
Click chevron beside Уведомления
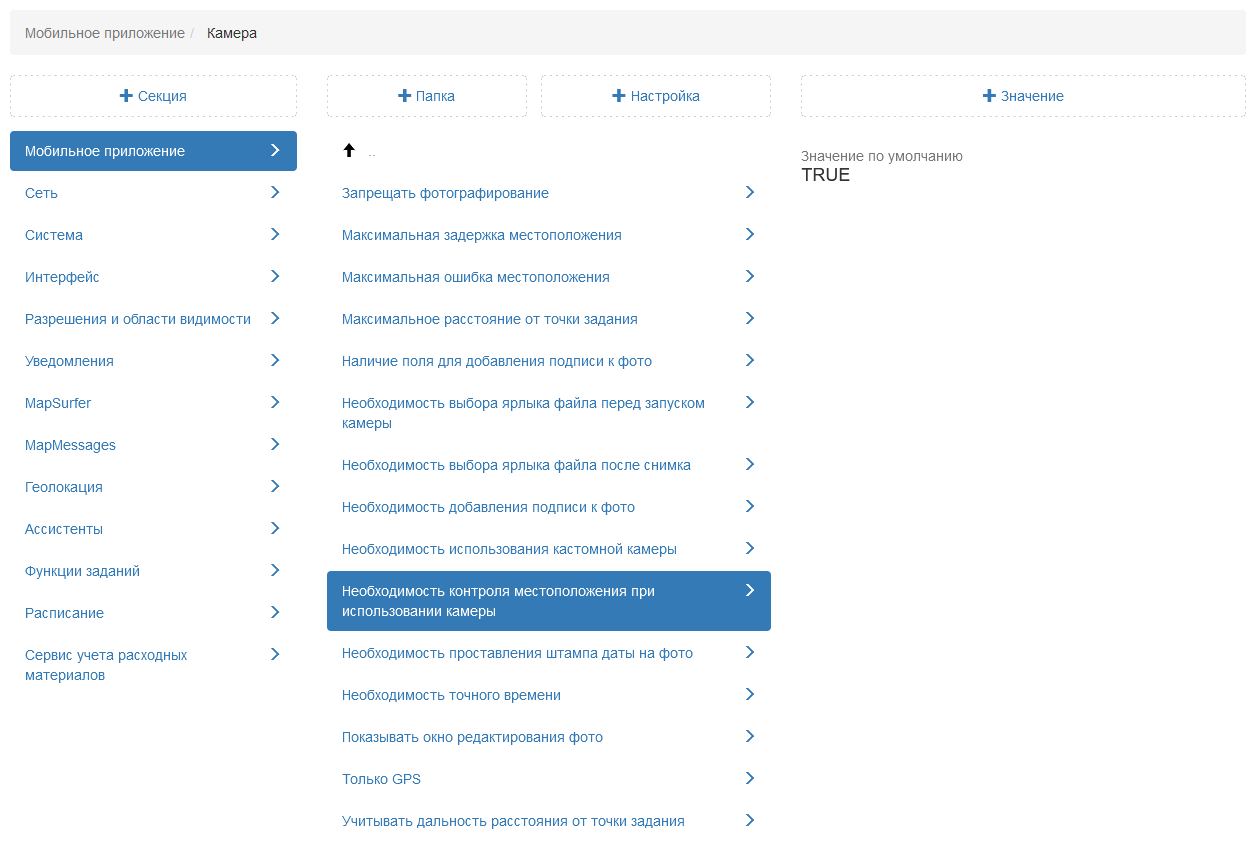coord(275,360)
